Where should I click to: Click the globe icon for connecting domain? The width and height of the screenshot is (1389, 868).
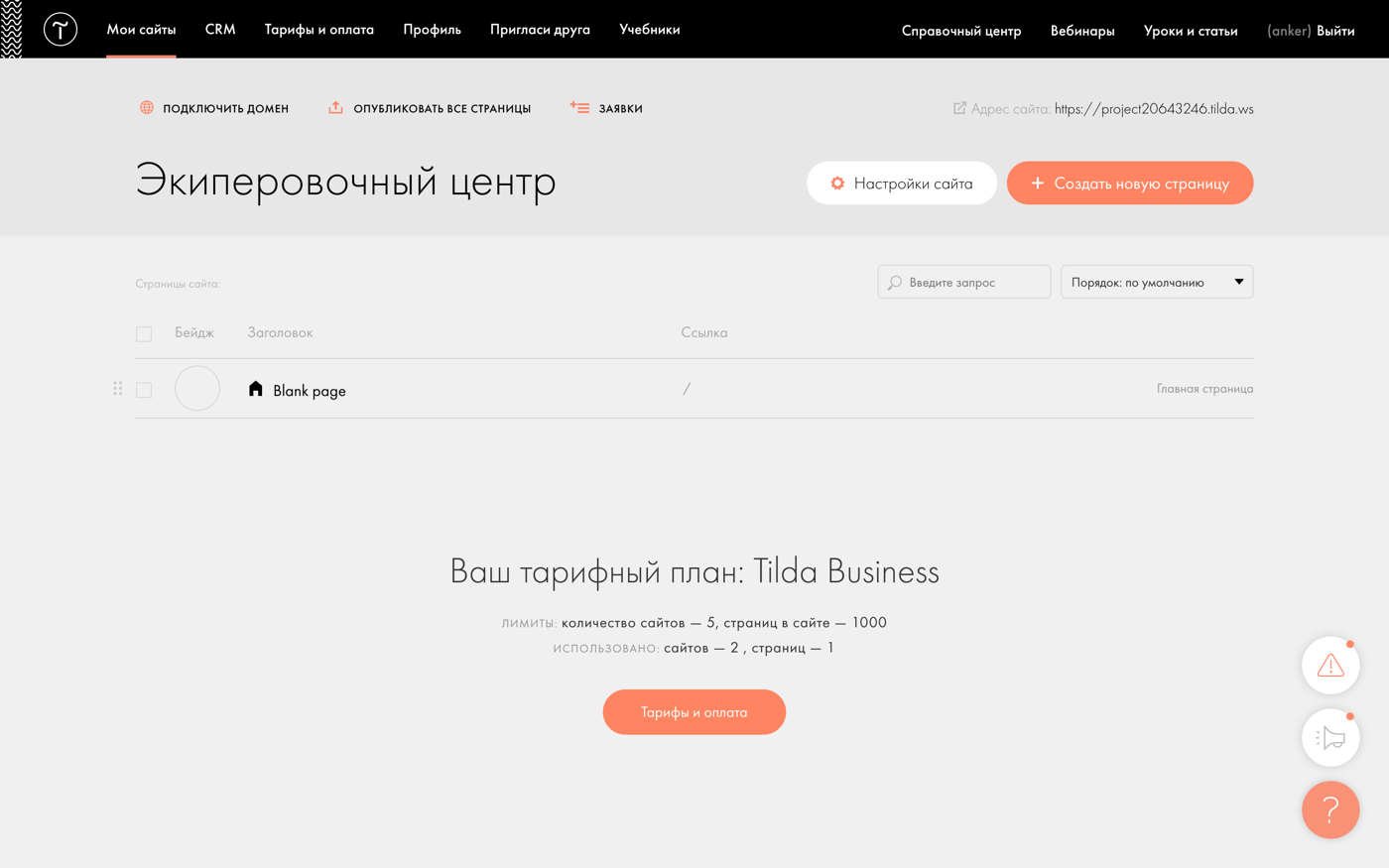(147, 107)
